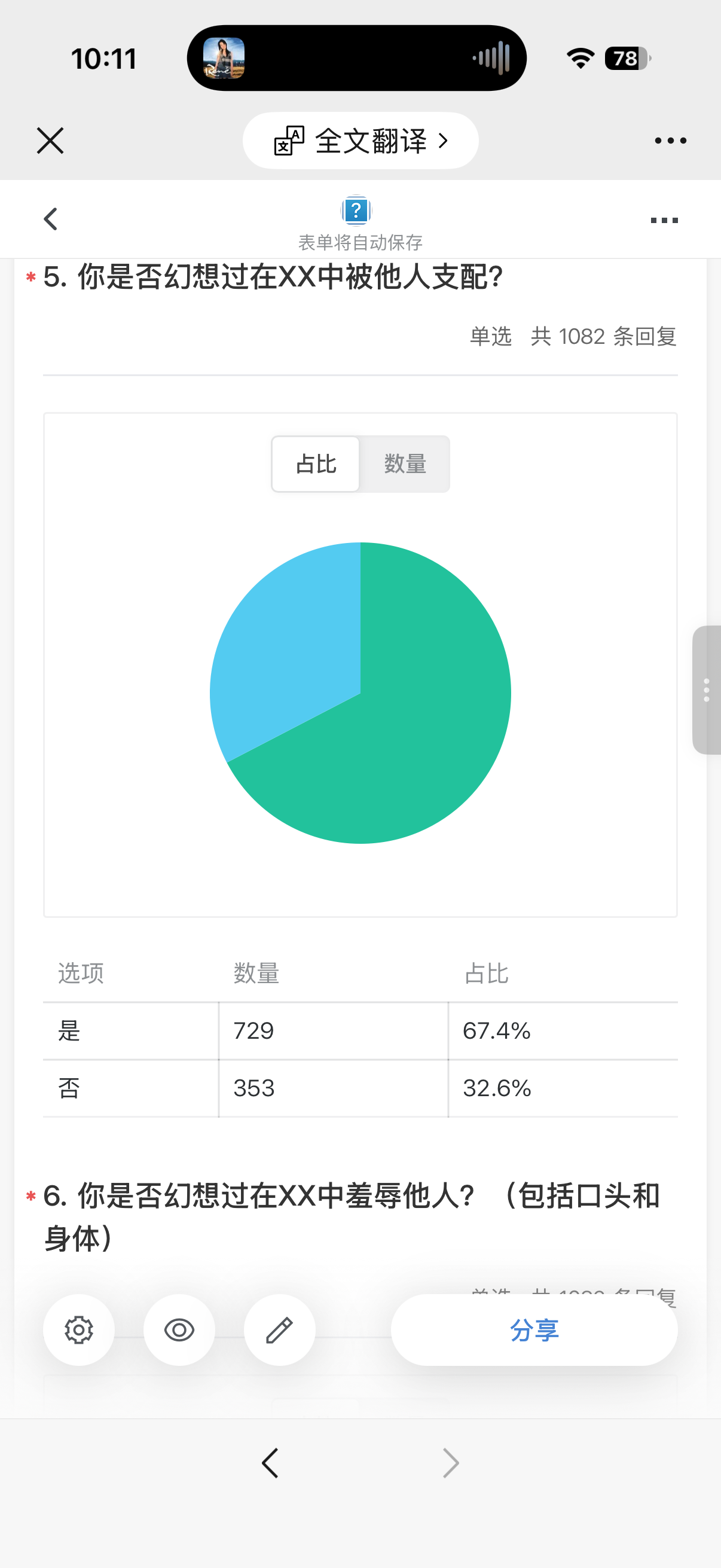721x1568 pixels.
Task: Tap the blue question-mark form icon
Action: coord(356,211)
